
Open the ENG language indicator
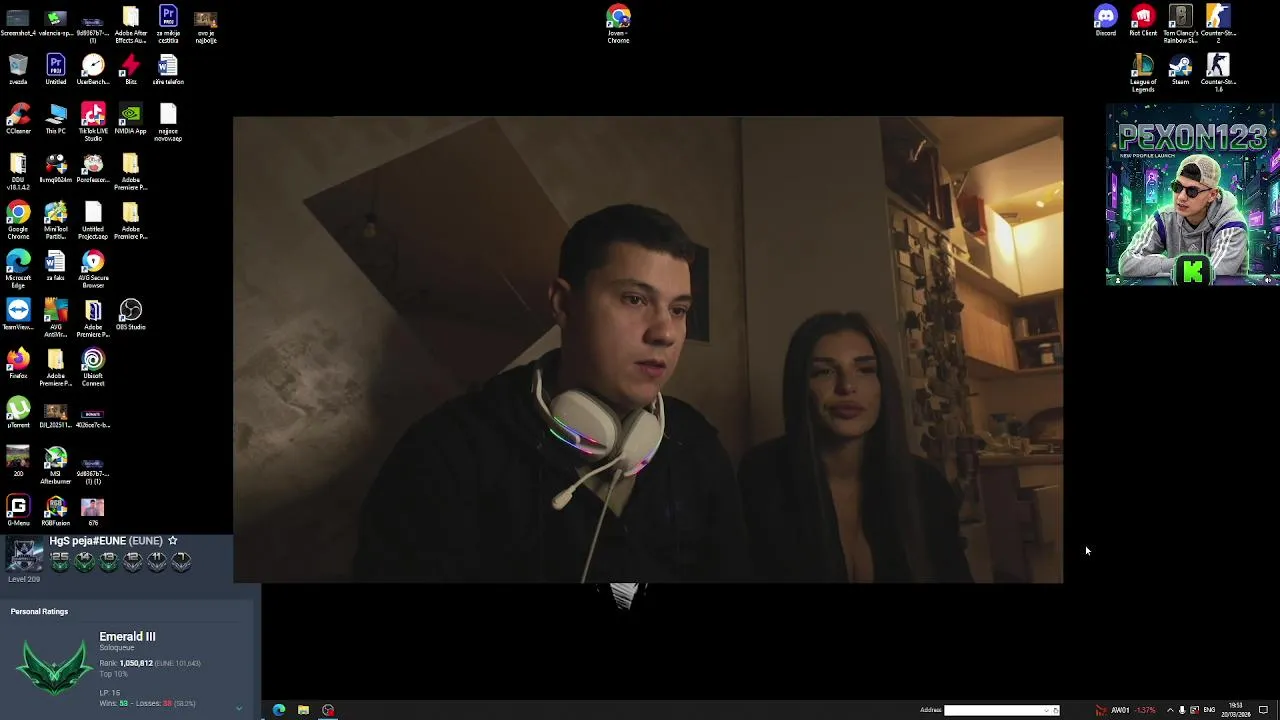coord(1209,710)
